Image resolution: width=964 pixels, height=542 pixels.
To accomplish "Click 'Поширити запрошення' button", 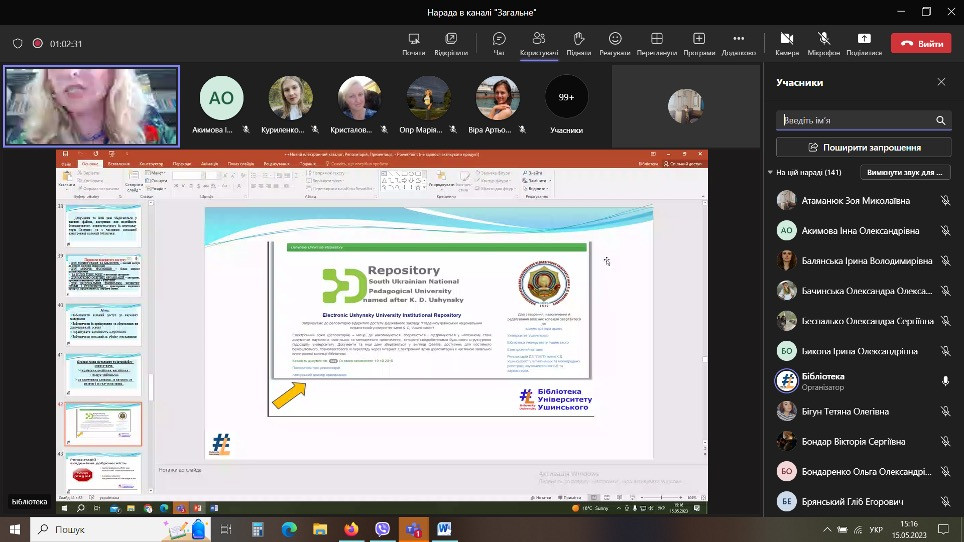I will point(864,147).
